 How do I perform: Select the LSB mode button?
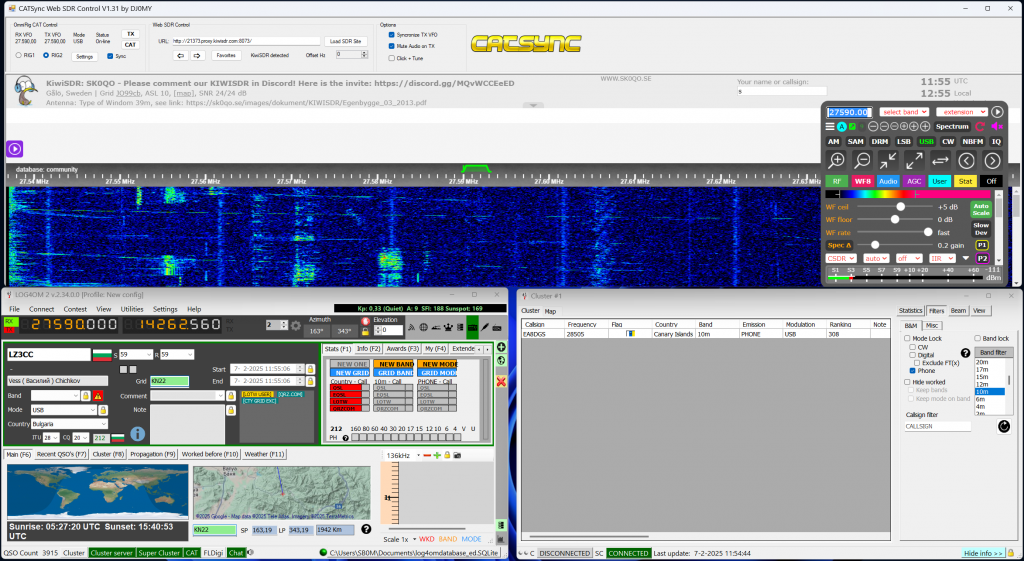904,141
